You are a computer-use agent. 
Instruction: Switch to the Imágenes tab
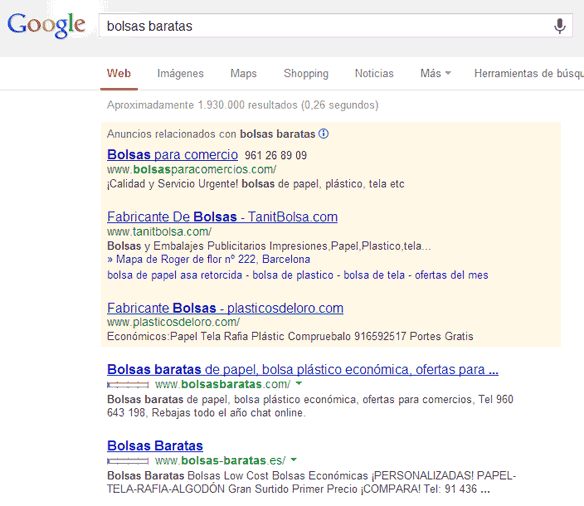[180, 73]
